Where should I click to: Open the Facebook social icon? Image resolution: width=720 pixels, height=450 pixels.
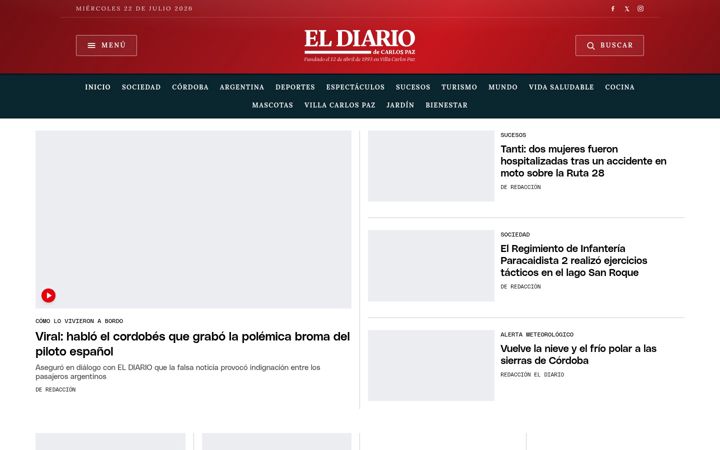(613, 9)
